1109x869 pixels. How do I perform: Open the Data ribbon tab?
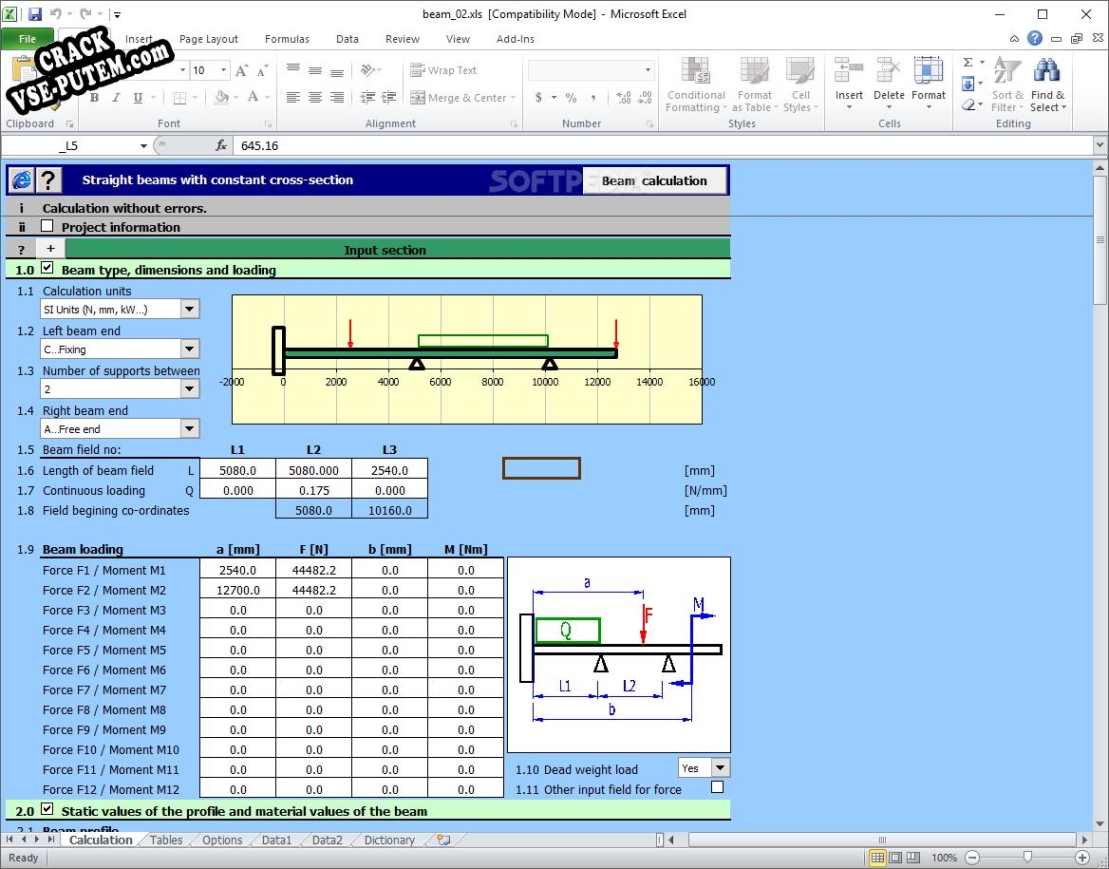pos(347,39)
